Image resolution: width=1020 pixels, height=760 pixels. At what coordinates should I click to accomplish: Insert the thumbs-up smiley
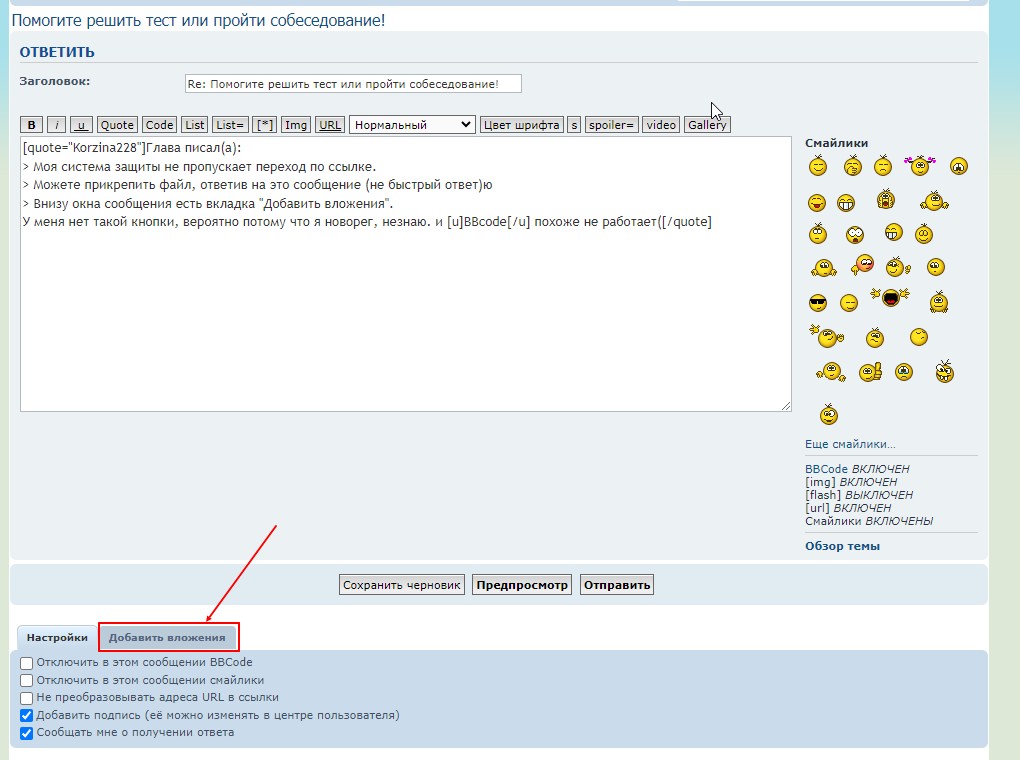point(869,372)
